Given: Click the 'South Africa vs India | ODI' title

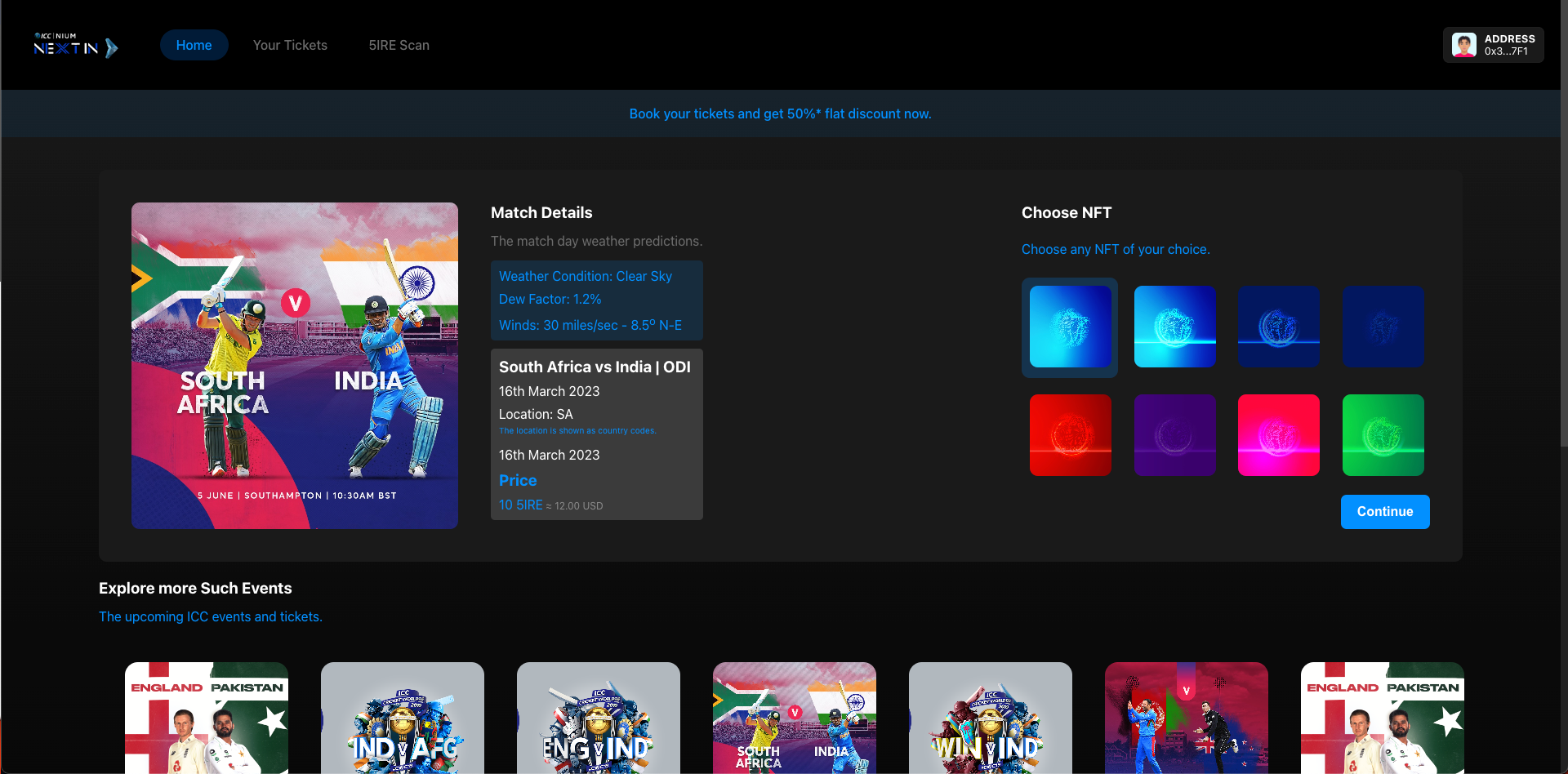Looking at the screenshot, I should point(595,367).
